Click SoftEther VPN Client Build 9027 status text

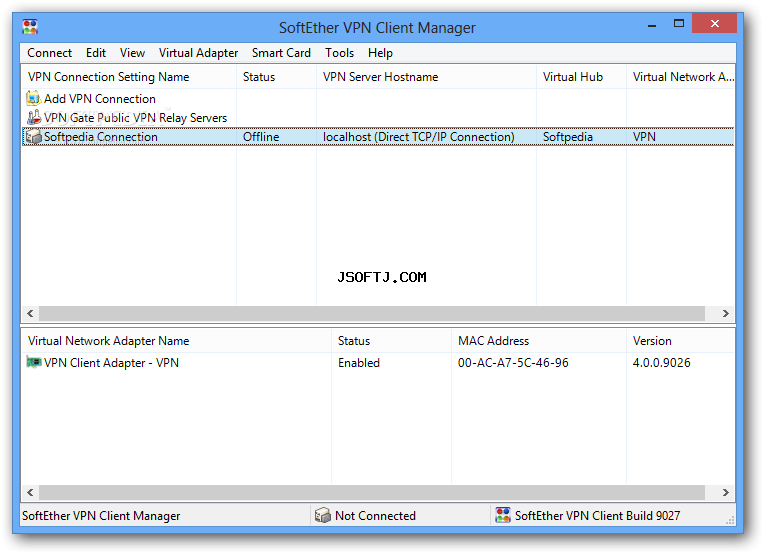[597, 516]
